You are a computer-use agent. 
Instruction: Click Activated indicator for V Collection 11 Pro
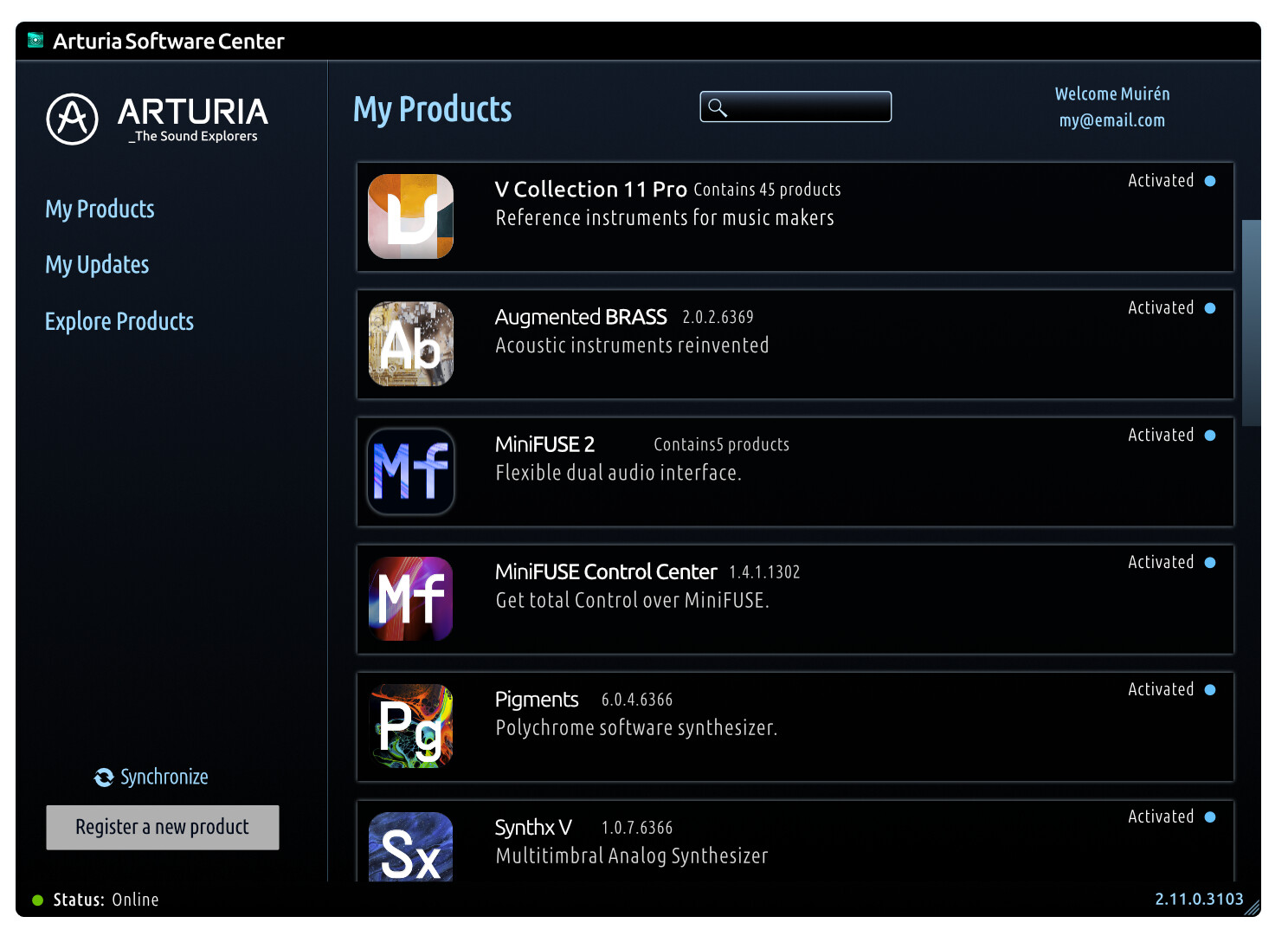pos(1161,181)
